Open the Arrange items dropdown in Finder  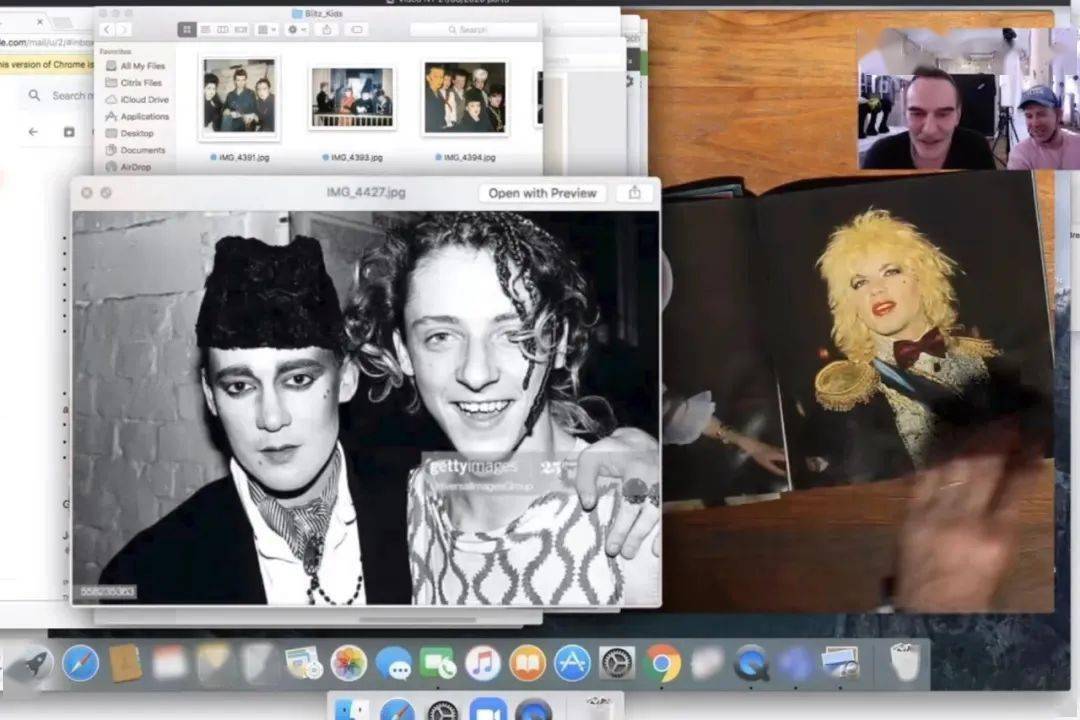pos(266,30)
